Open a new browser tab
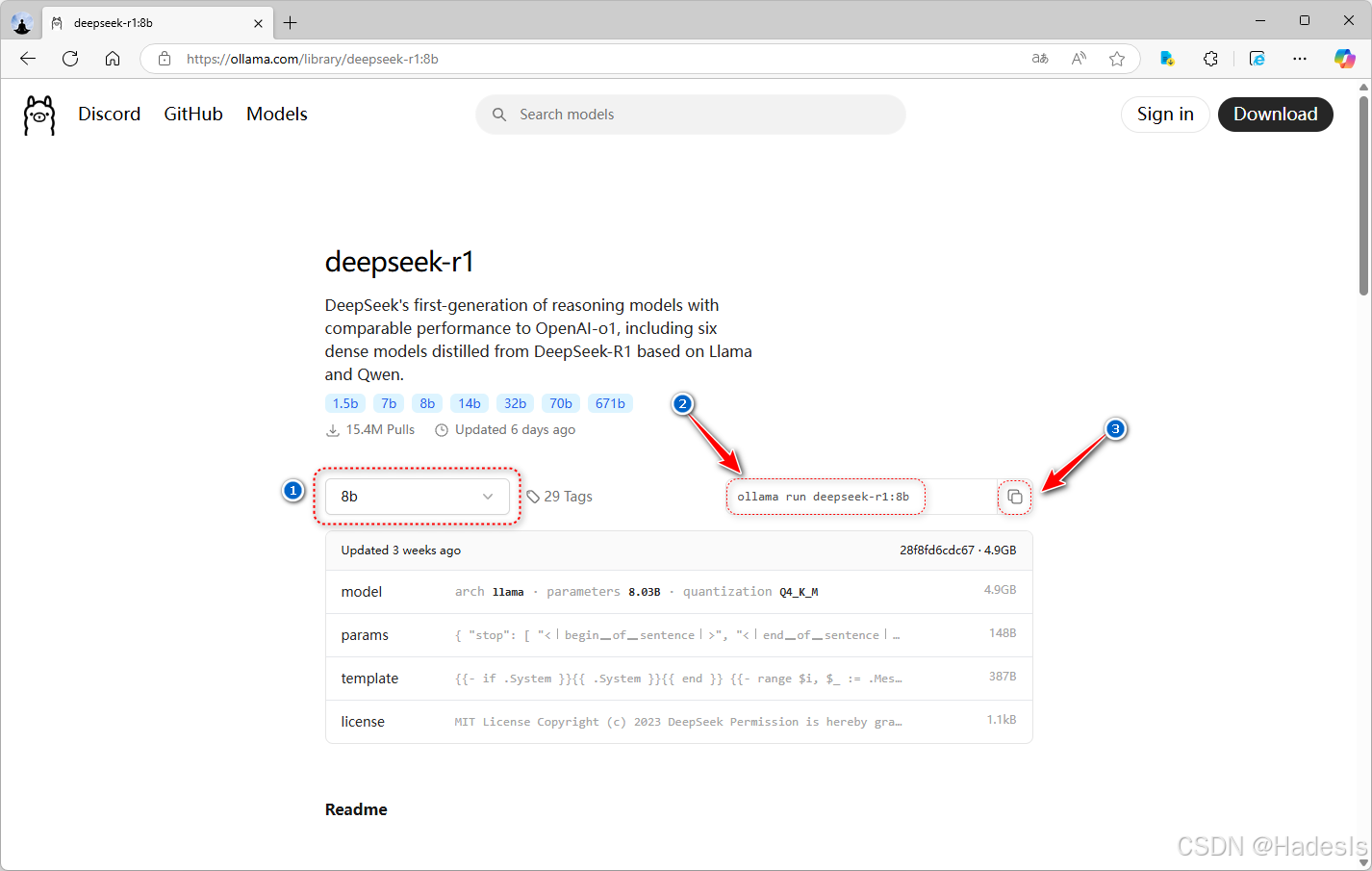This screenshot has width=1372, height=871. pyautogui.click(x=291, y=23)
